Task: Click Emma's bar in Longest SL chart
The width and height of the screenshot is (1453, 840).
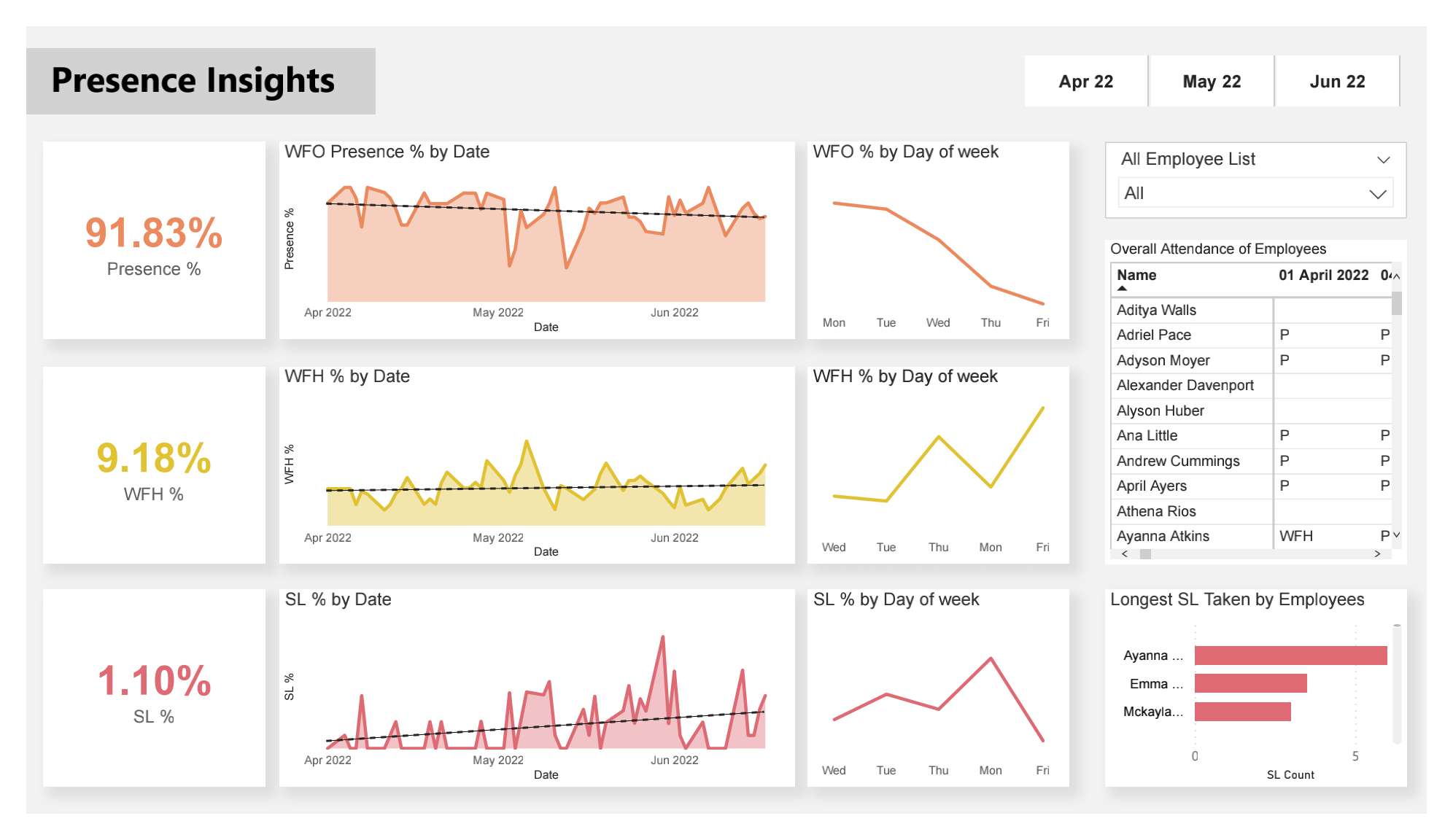Action: coord(1251,683)
